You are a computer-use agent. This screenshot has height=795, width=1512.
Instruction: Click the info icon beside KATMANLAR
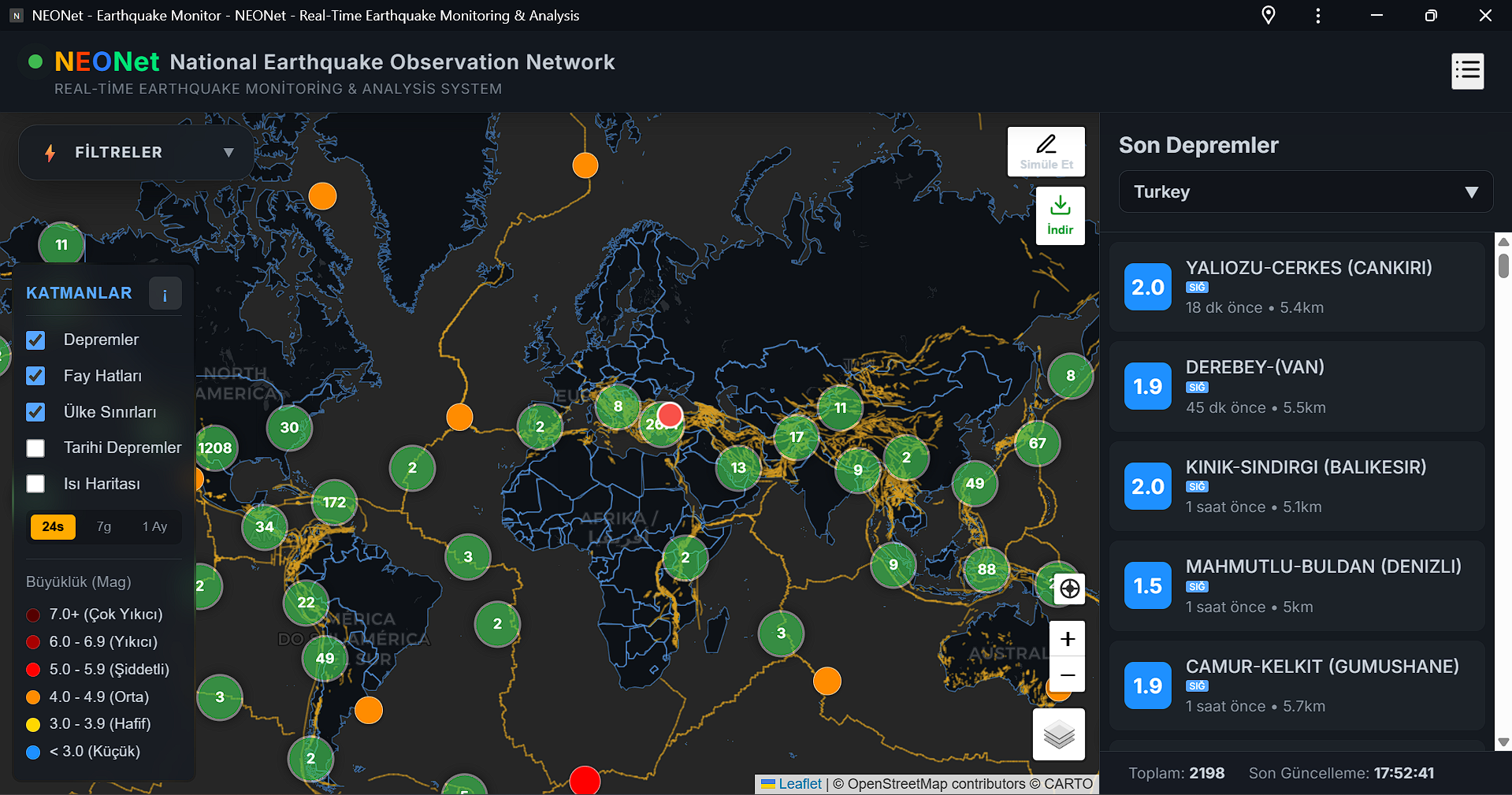pyautogui.click(x=165, y=294)
